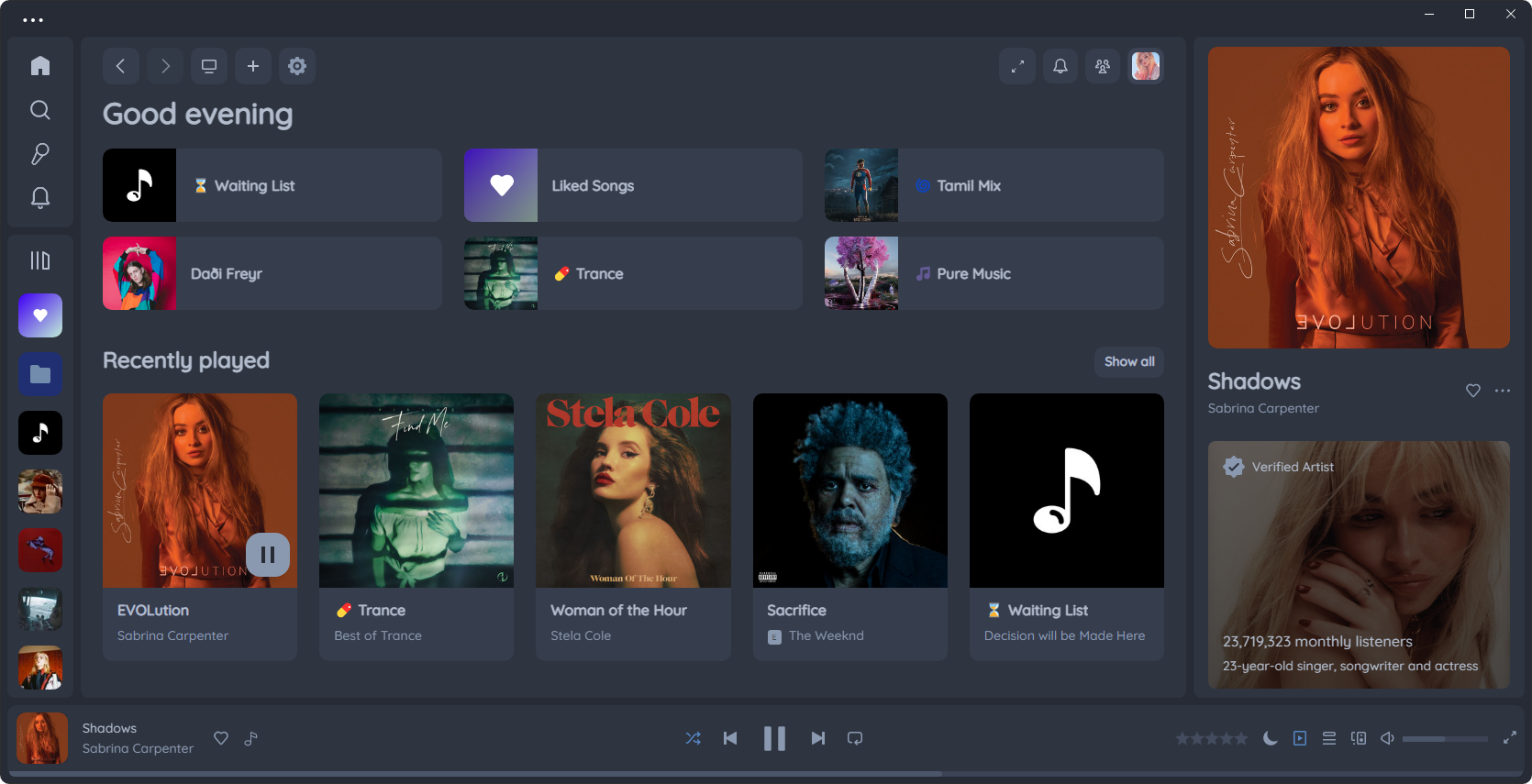This screenshot has height=784, width=1532.
Task: Open friend activity people icon
Action: click(1103, 66)
